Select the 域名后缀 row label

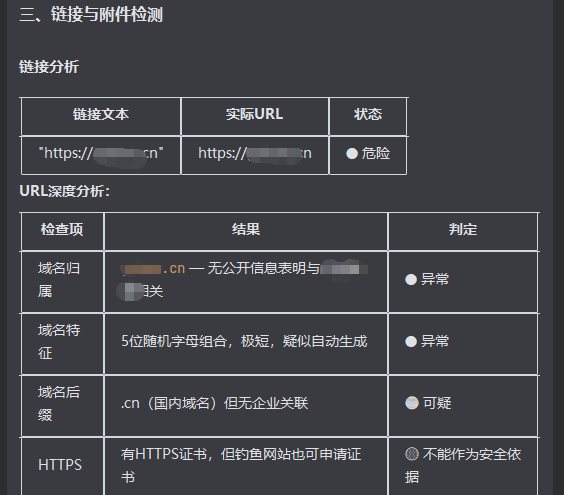(x=59, y=404)
